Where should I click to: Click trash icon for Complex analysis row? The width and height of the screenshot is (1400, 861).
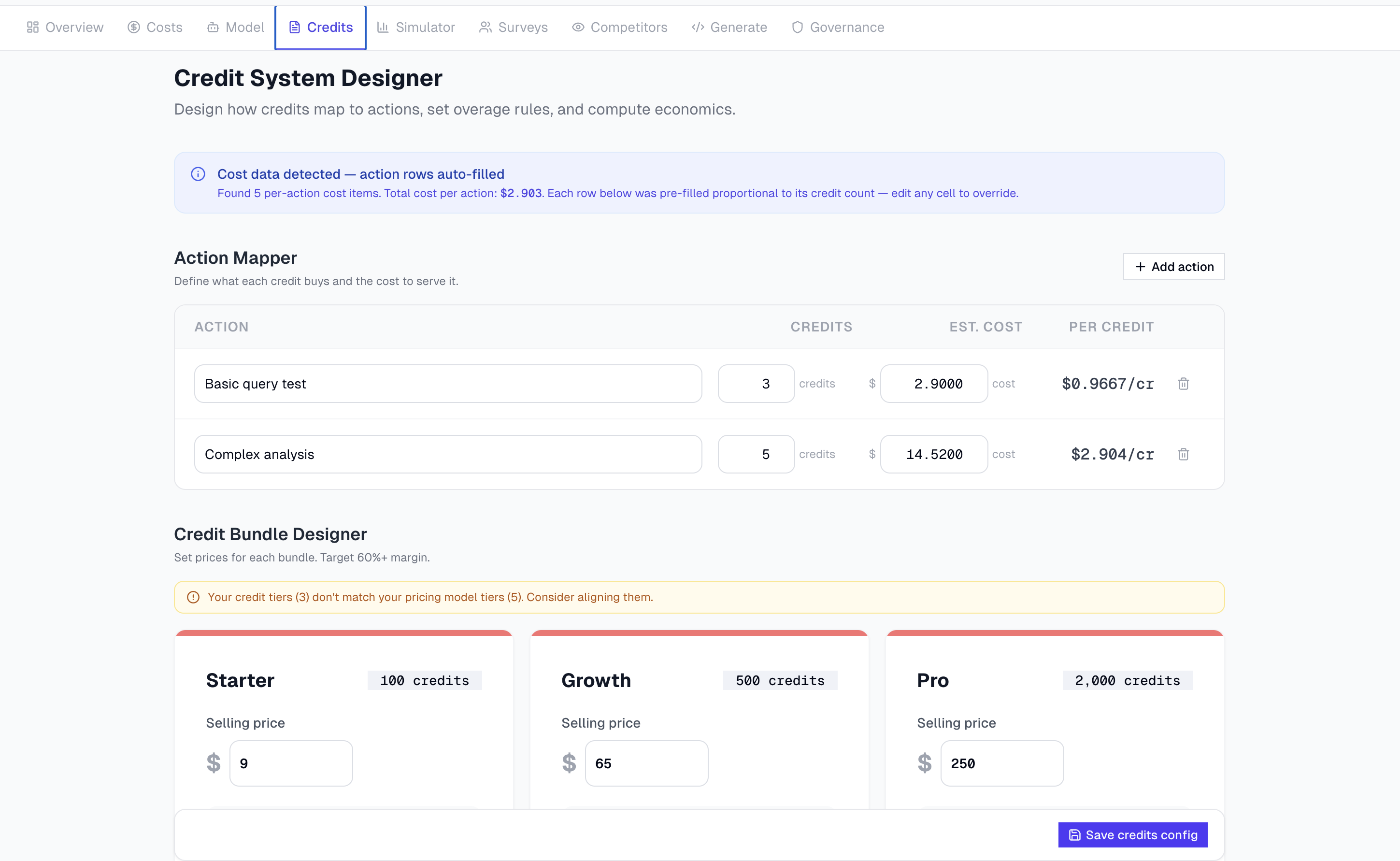coord(1183,454)
